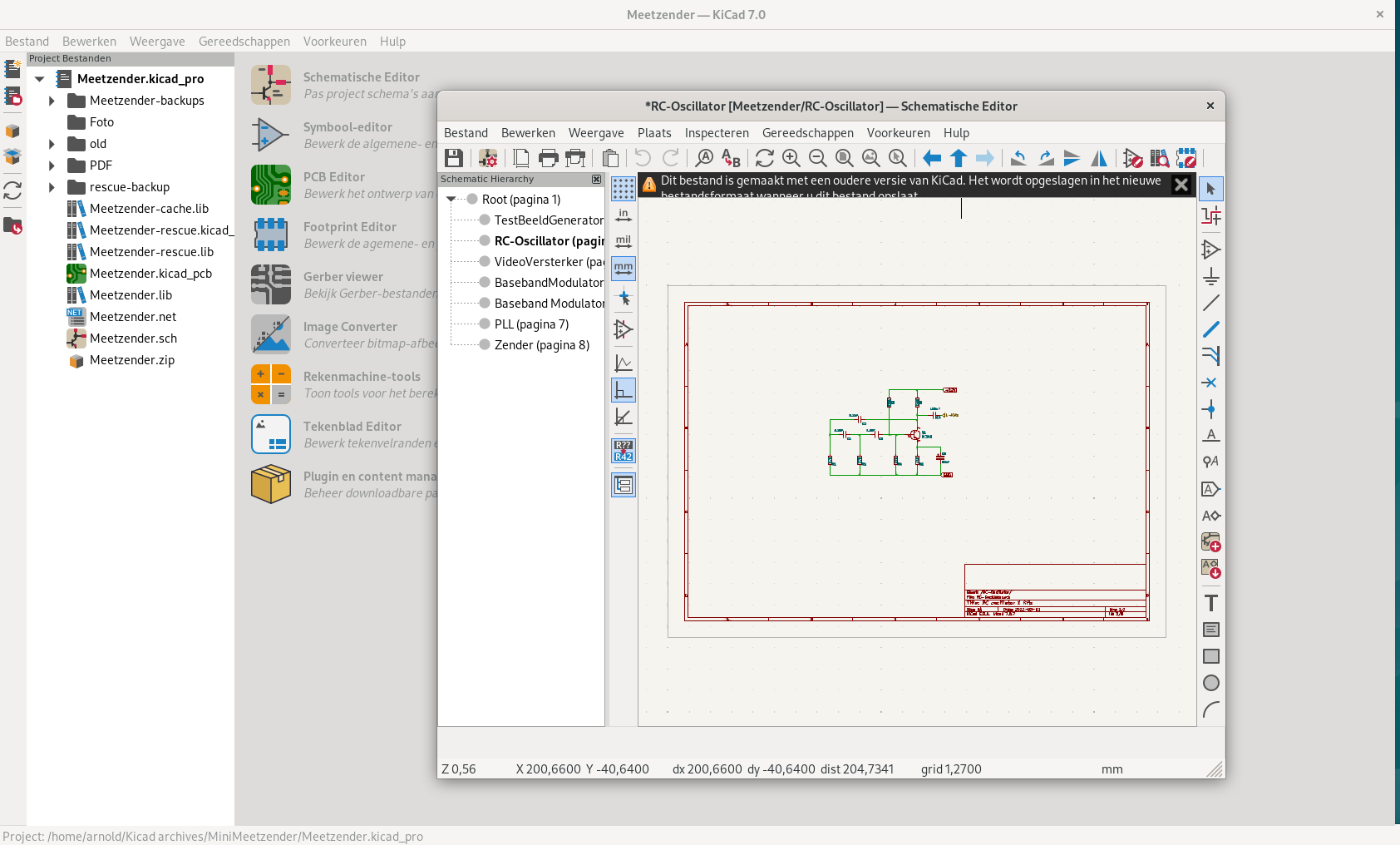
Task: Expand the old folder
Action: [52, 144]
